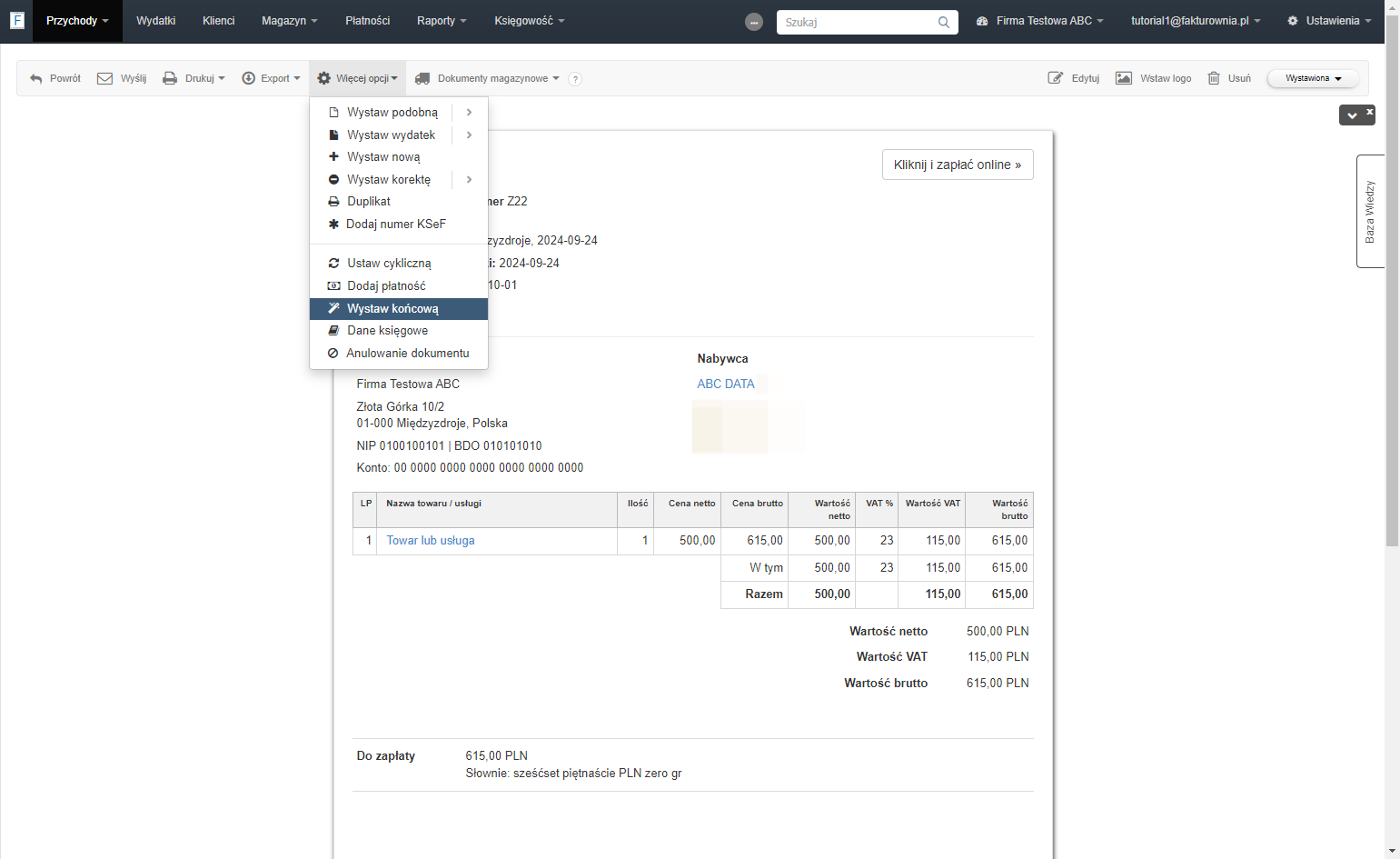Click Usuń trash button
Image resolution: width=1400 pixels, height=859 pixels.
pyautogui.click(x=1229, y=78)
